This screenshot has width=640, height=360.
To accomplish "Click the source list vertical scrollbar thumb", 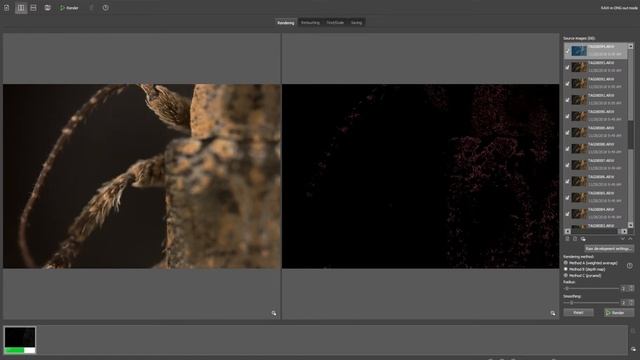I will (631, 135).
